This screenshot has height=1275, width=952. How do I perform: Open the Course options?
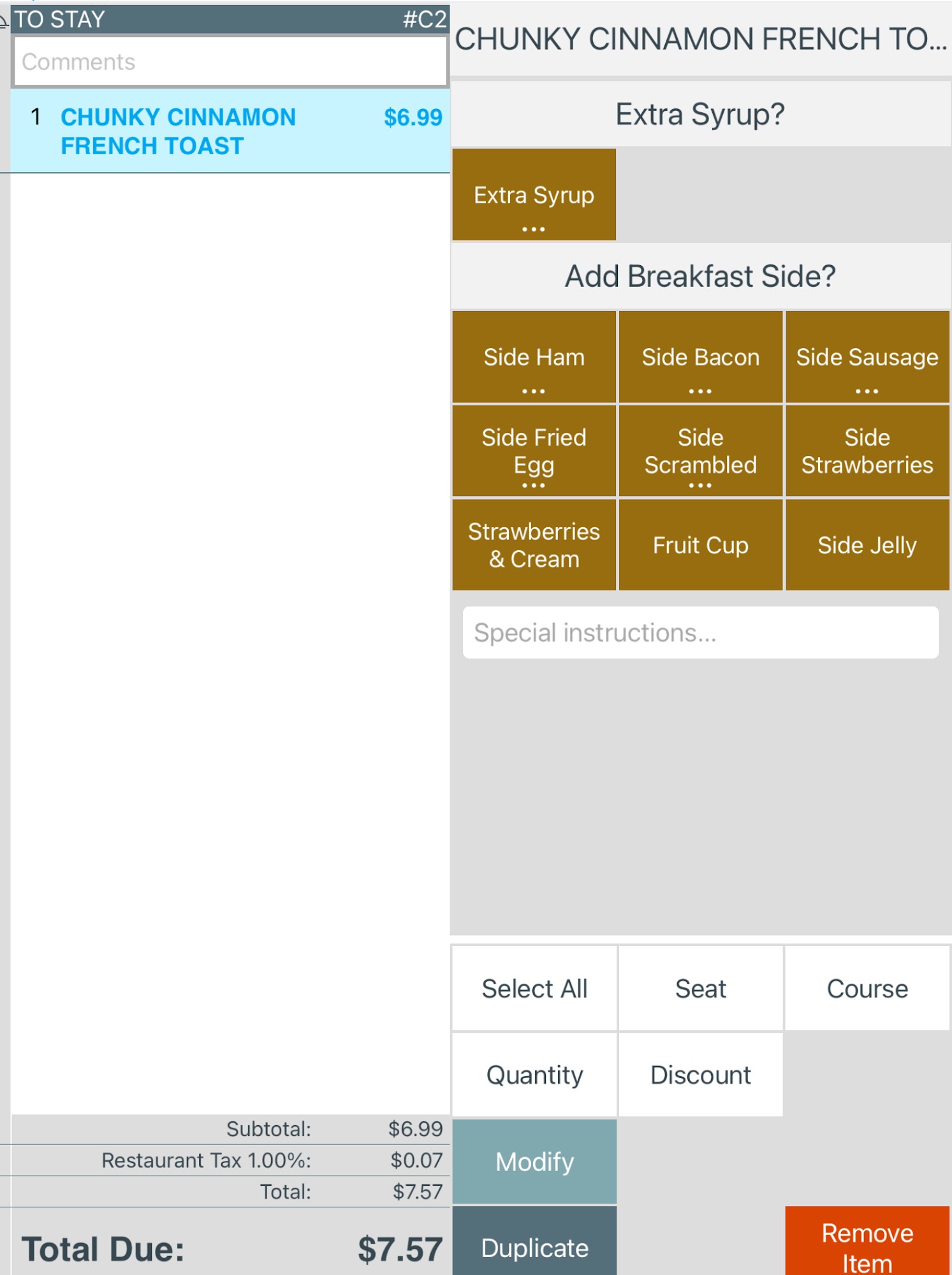[867, 989]
